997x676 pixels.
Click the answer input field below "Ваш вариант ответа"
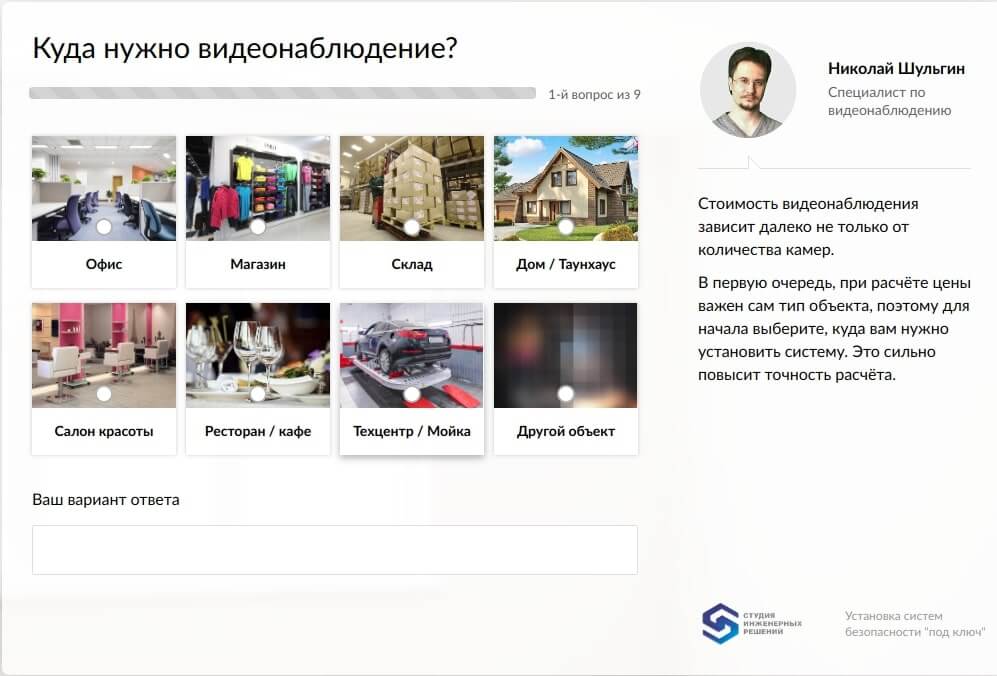coord(334,549)
